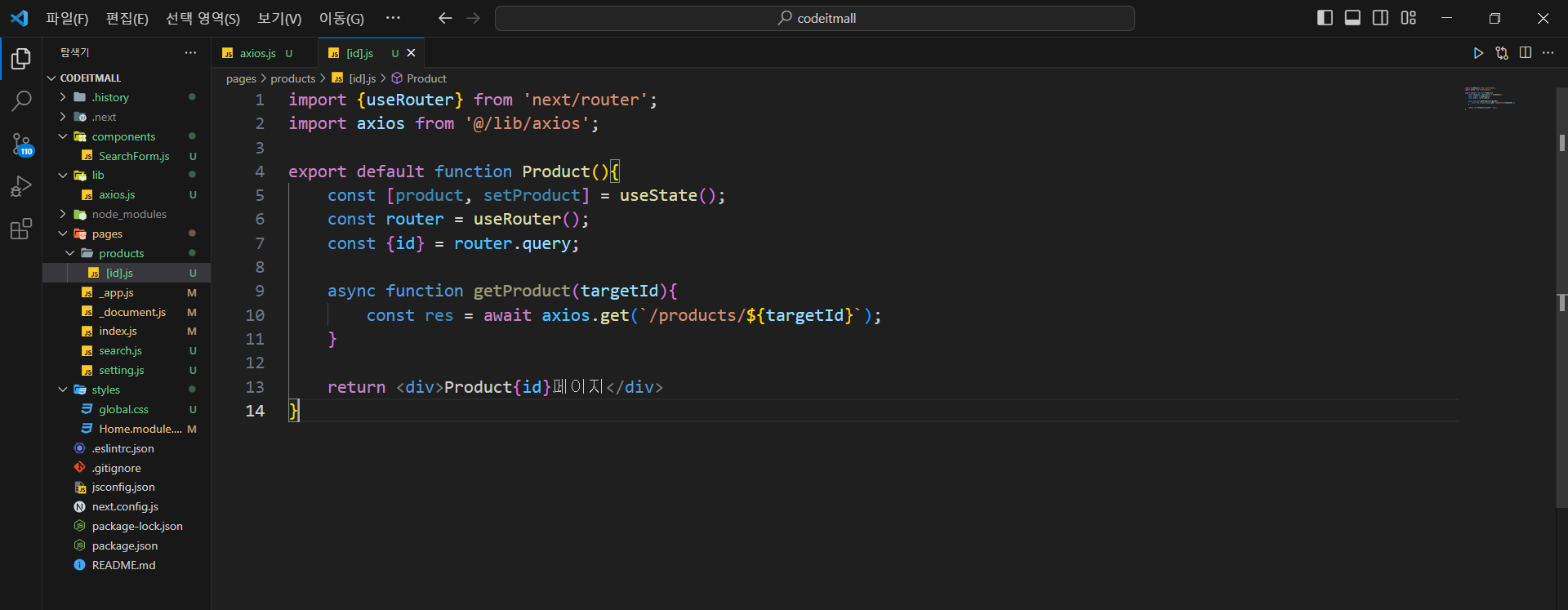1568x610 pixels.
Task: Go back using the left arrow
Action: coord(445,18)
